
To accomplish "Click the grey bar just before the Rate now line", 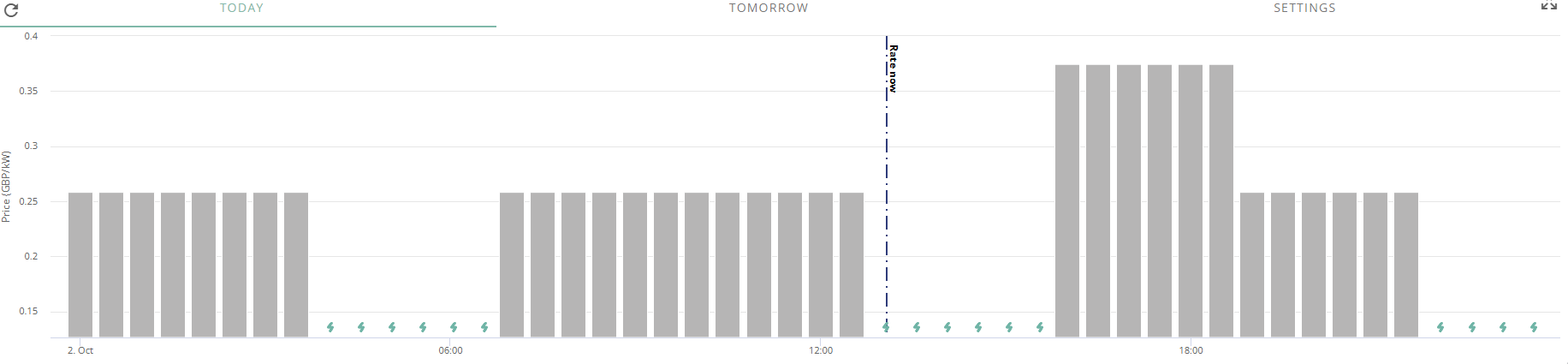I will point(852,265).
